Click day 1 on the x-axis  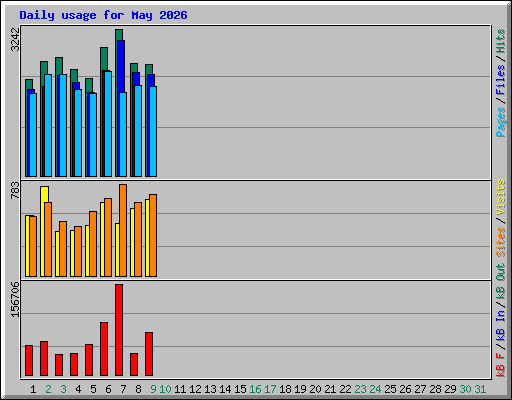pyautogui.click(x=33, y=389)
